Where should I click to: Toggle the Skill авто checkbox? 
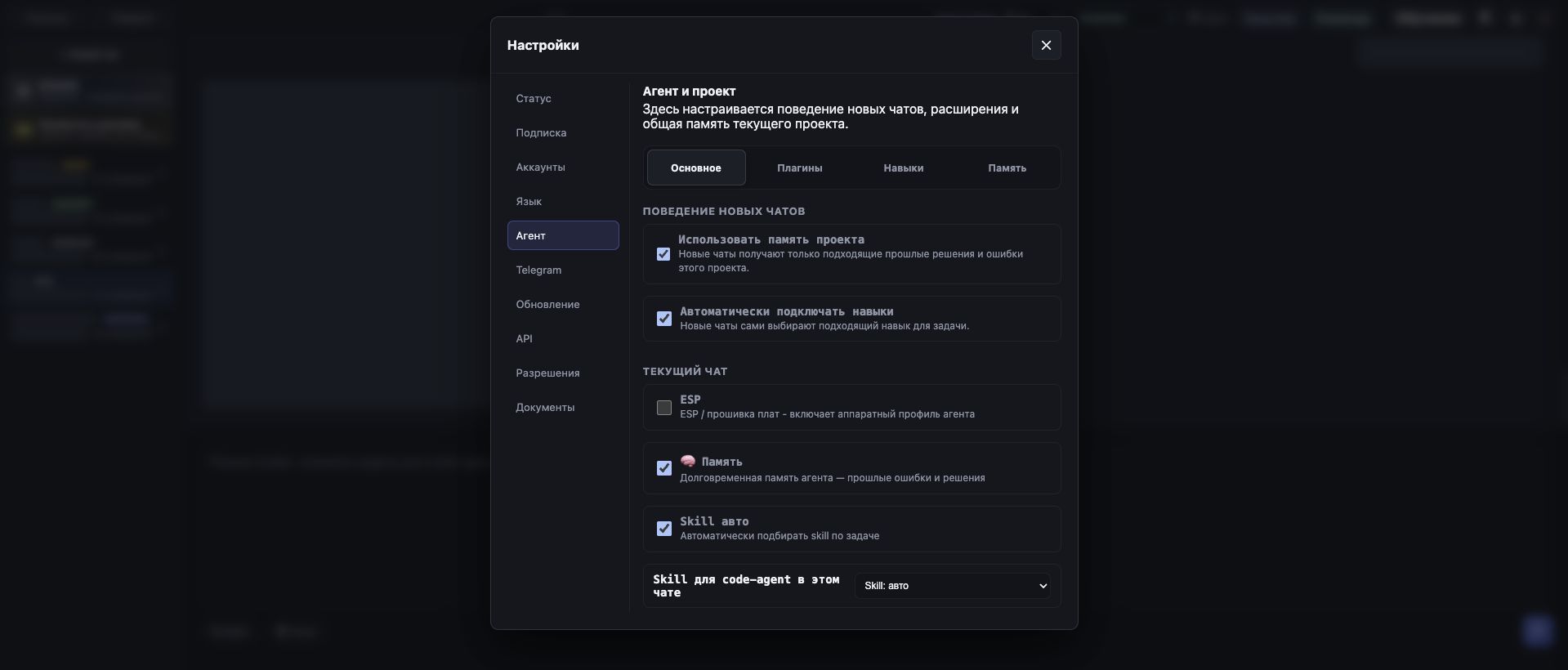[664, 529]
